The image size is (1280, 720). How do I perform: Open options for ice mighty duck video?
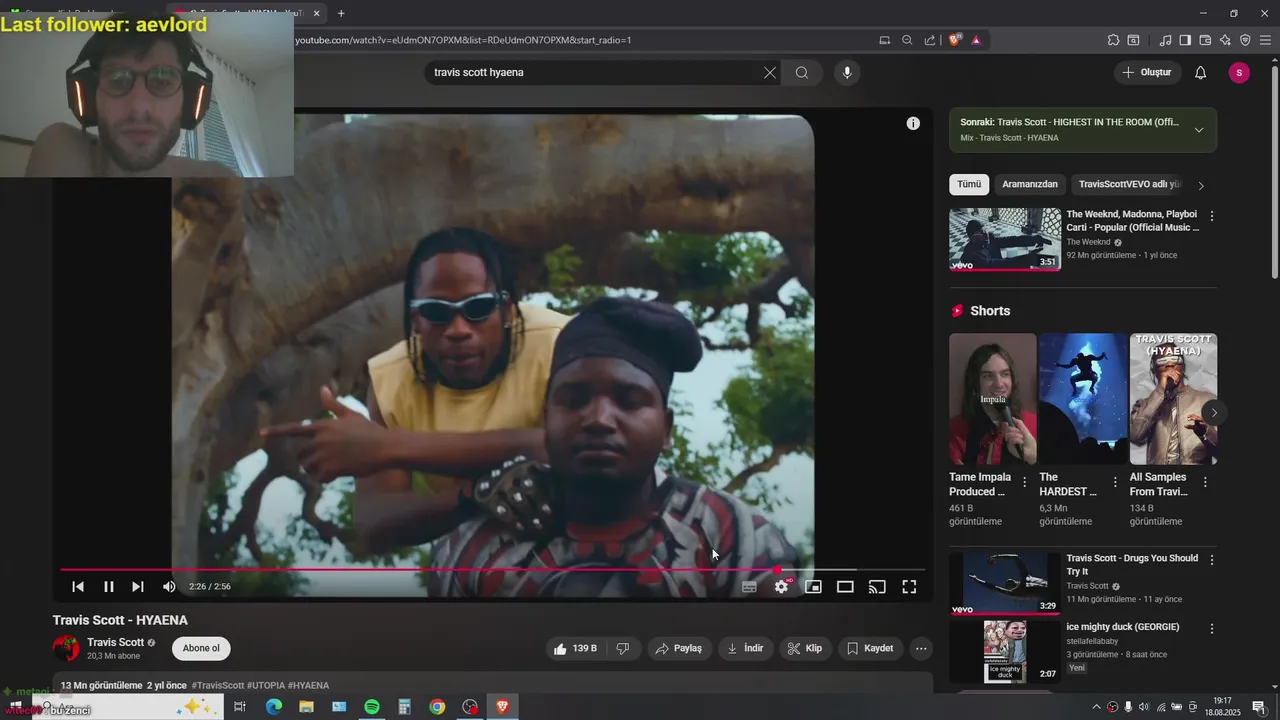click(1212, 629)
